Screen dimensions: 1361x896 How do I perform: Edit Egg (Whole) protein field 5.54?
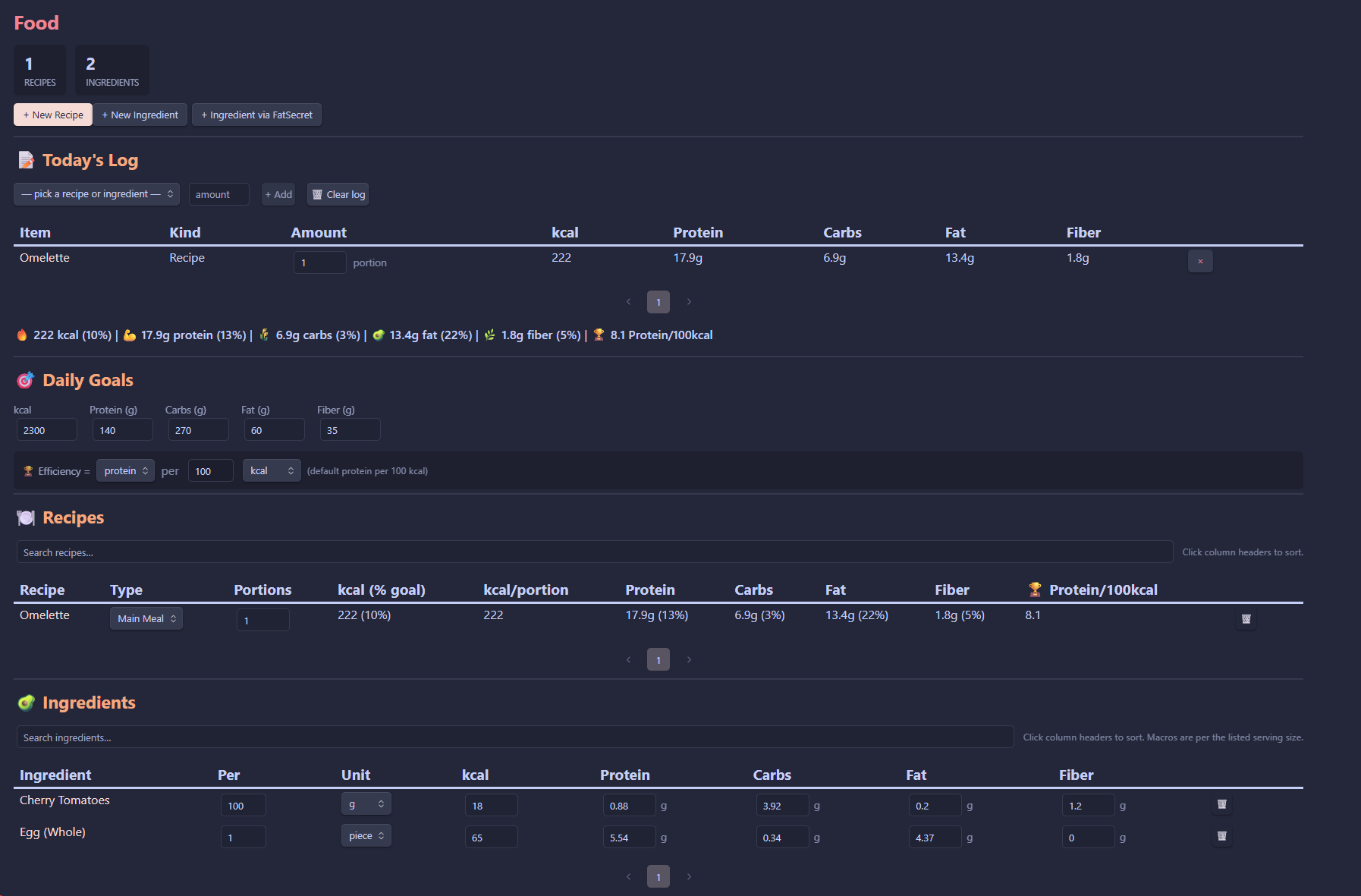630,837
